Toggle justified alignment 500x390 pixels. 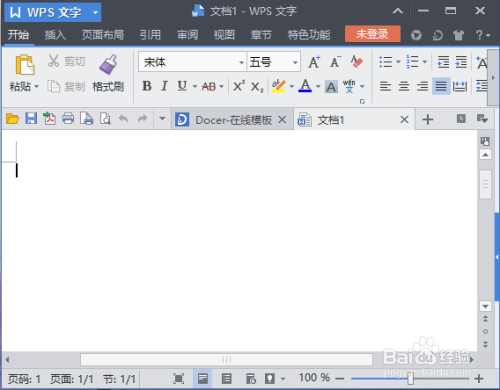pos(441,86)
